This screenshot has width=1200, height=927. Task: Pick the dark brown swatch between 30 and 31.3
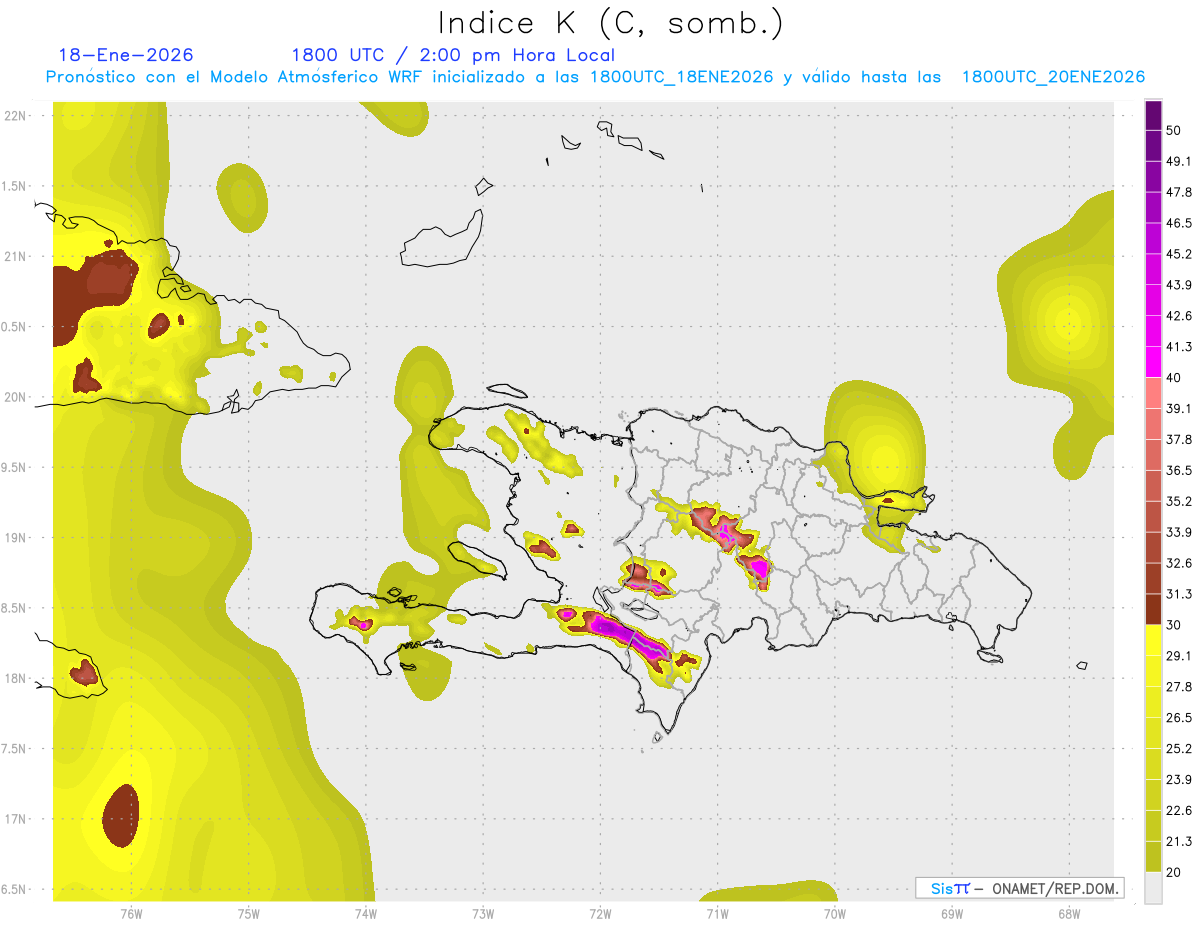[1153, 609]
